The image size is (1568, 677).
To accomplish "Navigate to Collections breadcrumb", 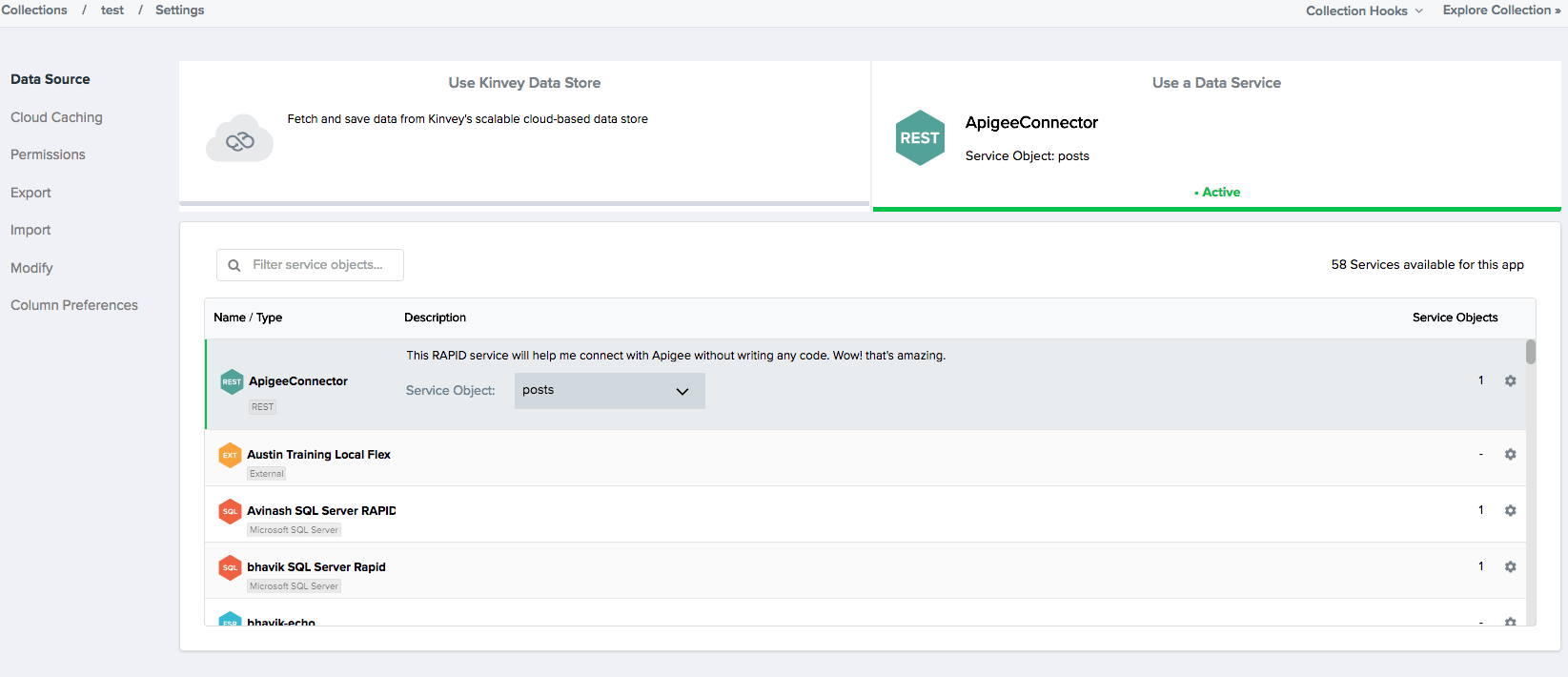I will [x=34, y=10].
